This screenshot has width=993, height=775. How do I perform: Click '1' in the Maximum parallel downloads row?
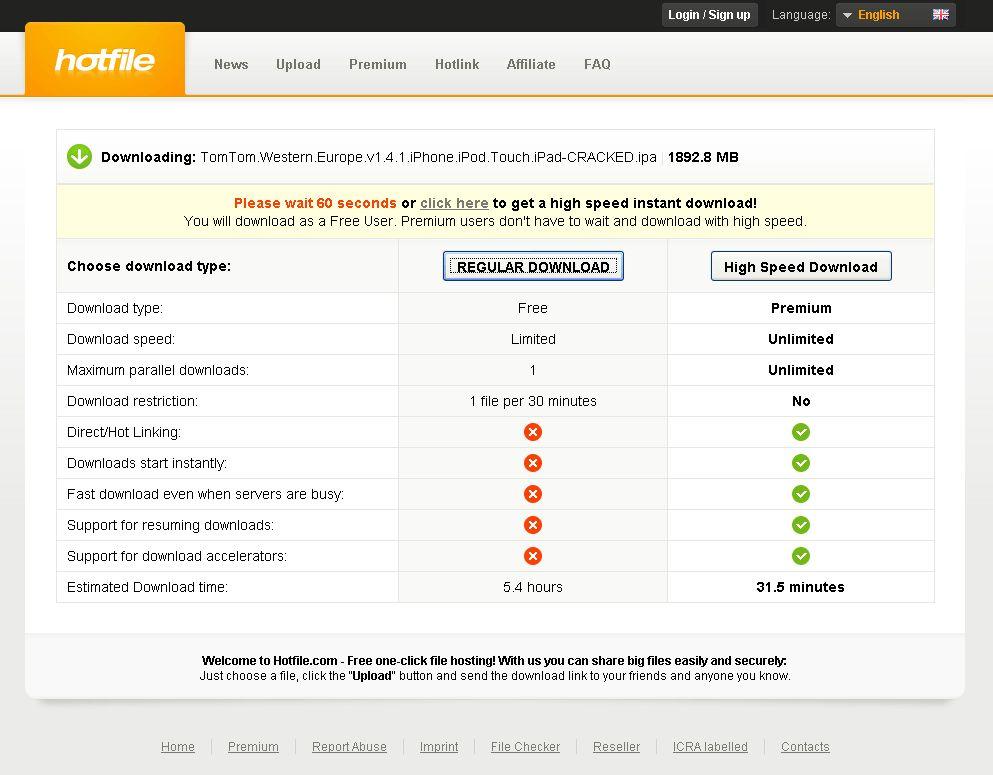click(533, 370)
